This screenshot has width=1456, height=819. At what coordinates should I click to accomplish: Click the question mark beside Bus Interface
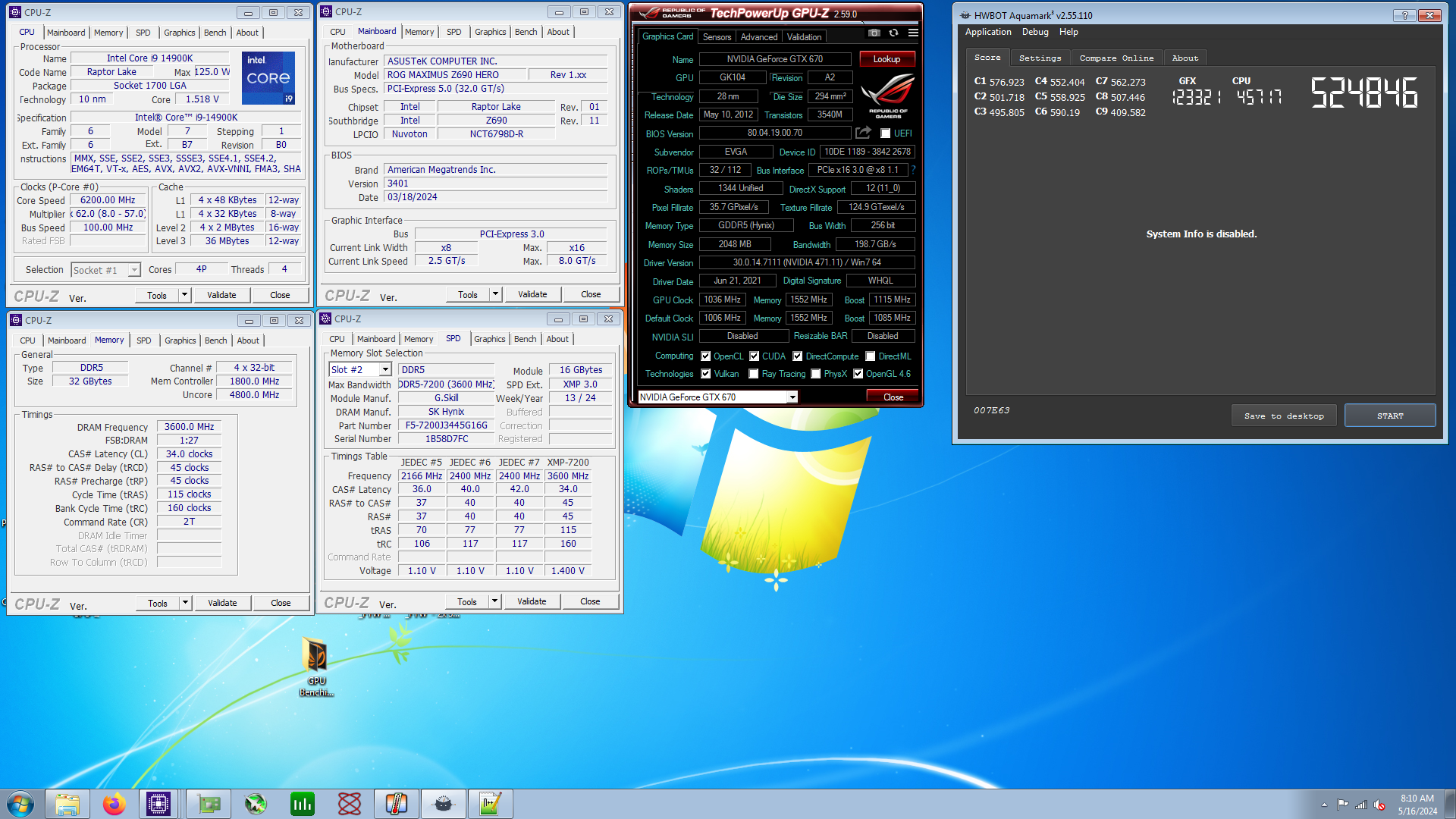913,170
